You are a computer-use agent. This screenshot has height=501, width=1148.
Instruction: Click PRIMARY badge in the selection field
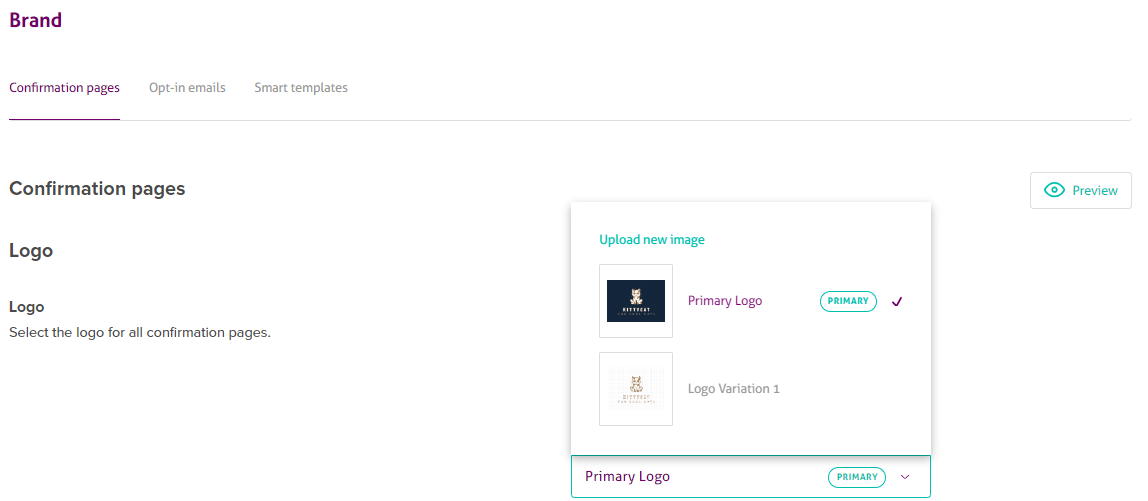pos(857,477)
